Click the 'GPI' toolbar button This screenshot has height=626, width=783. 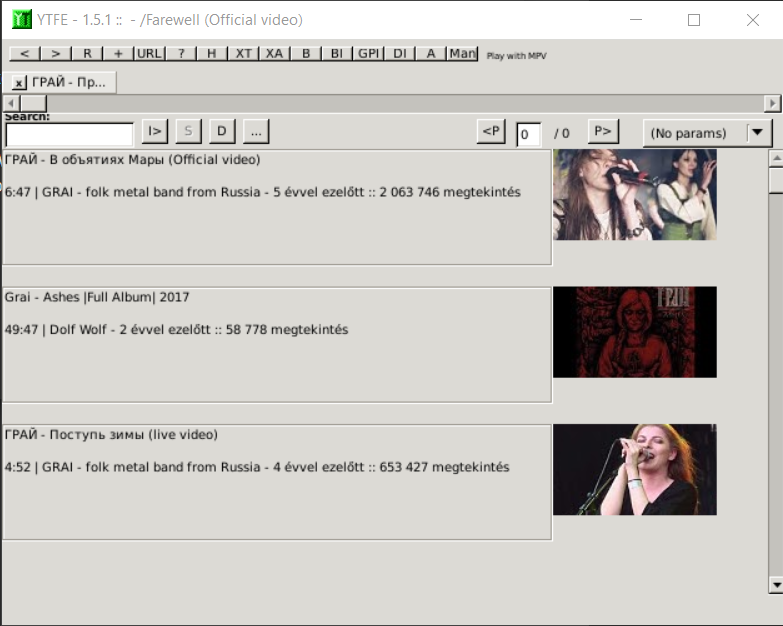point(368,54)
